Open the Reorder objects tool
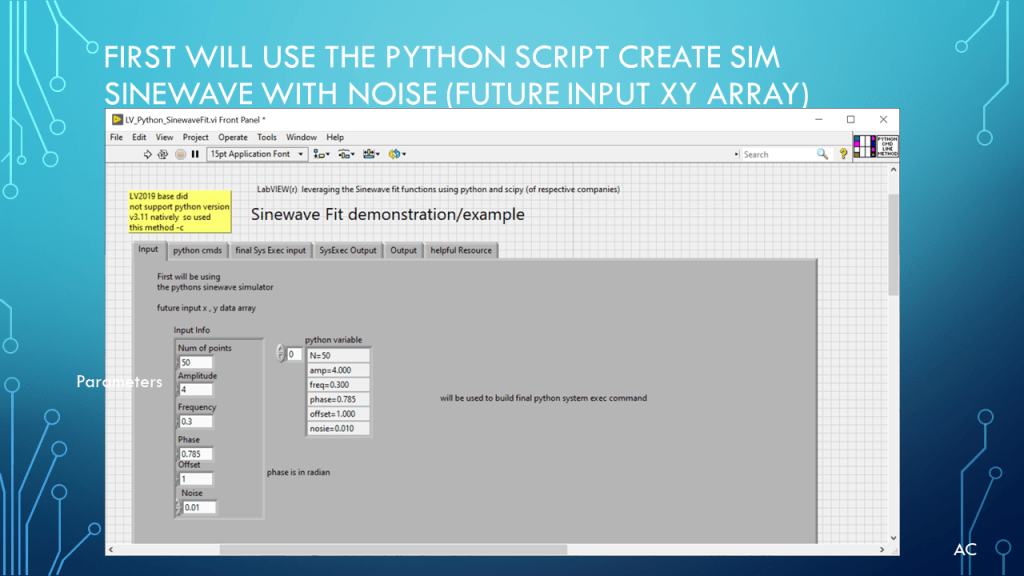The height and width of the screenshot is (576, 1024). point(396,154)
